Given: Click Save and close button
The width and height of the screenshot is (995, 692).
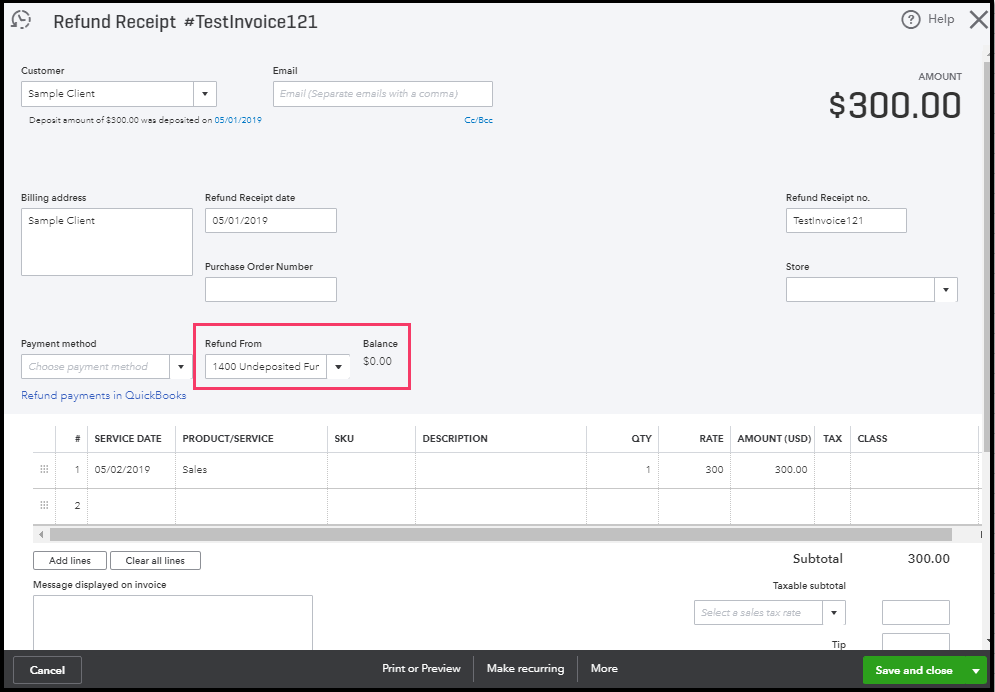Looking at the screenshot, I should 914,670.
